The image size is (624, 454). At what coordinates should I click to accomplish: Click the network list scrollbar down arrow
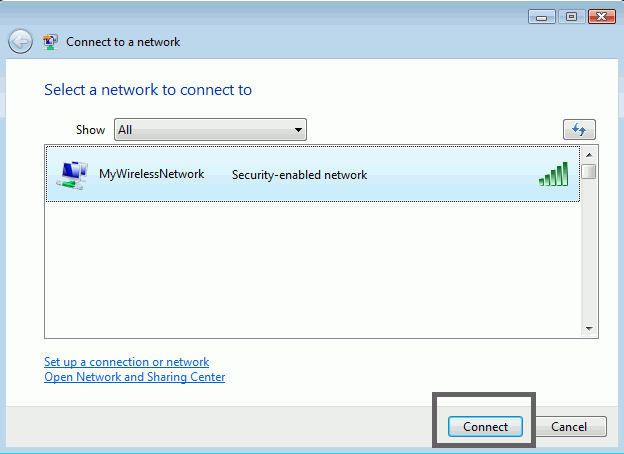point(589,329)
